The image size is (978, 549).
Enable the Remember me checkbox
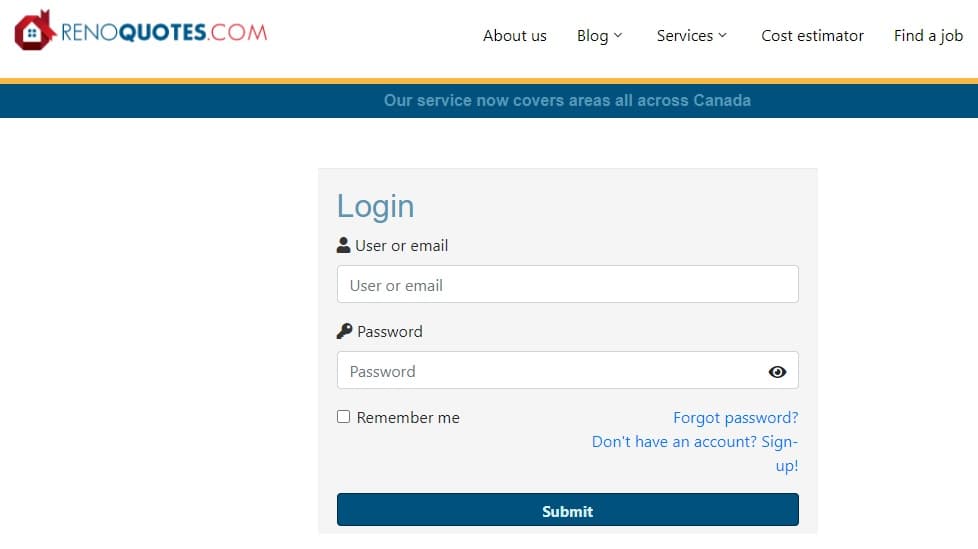pos(344,417)
